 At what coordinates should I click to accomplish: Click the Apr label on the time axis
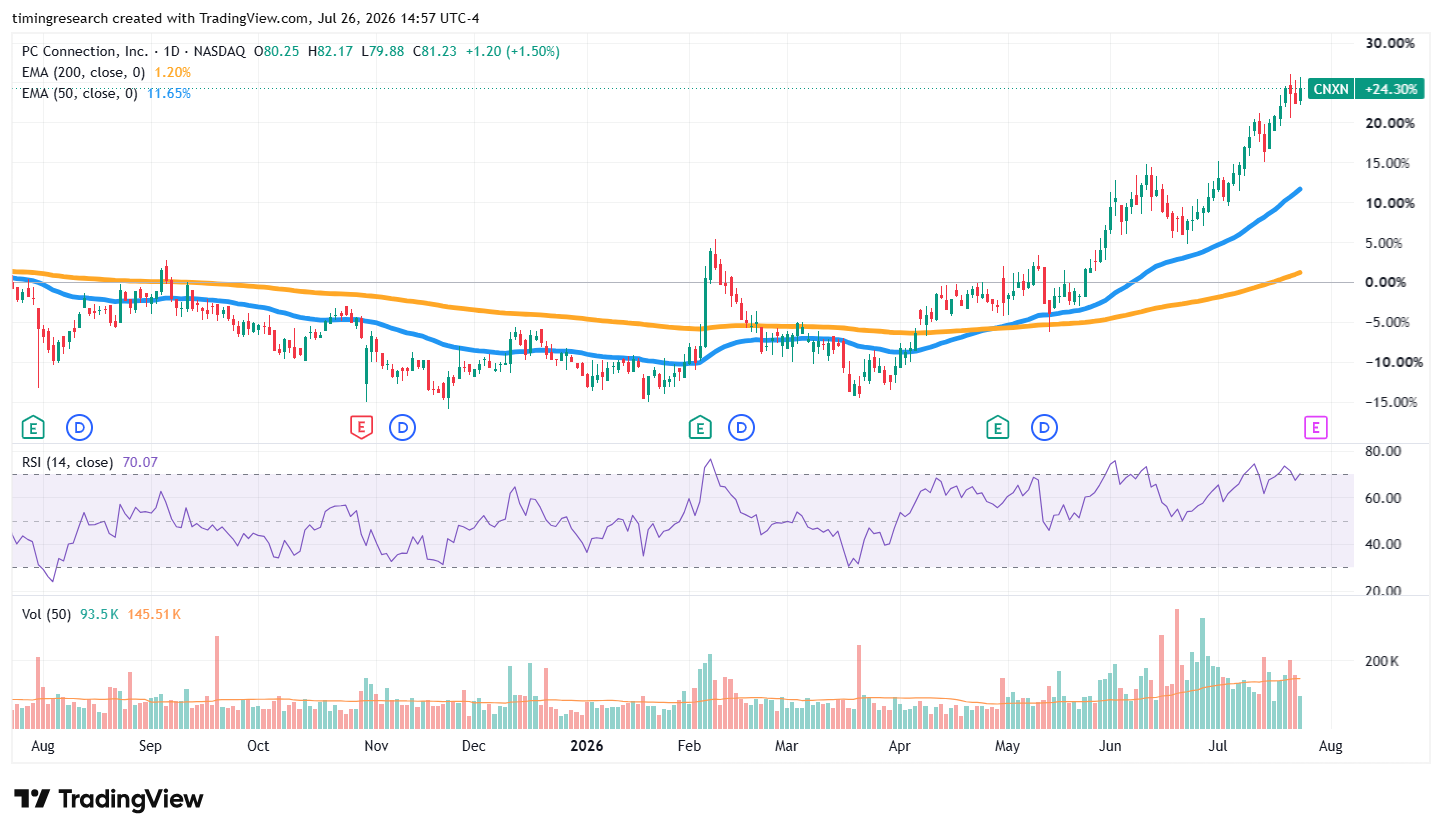click(x=899, y=746)
